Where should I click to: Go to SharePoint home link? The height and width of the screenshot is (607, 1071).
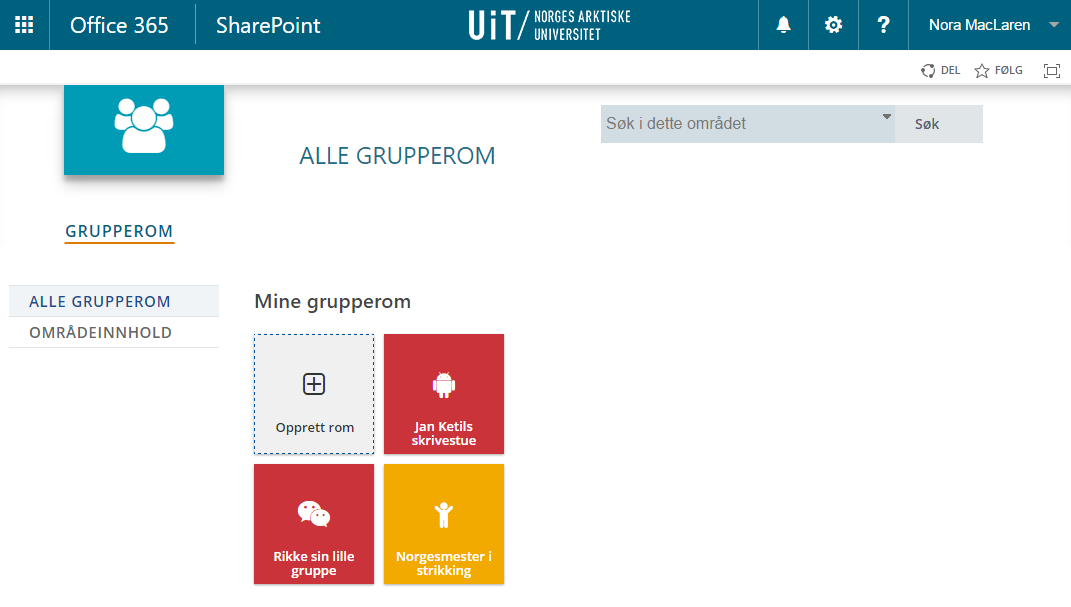(x=268, y=25)
